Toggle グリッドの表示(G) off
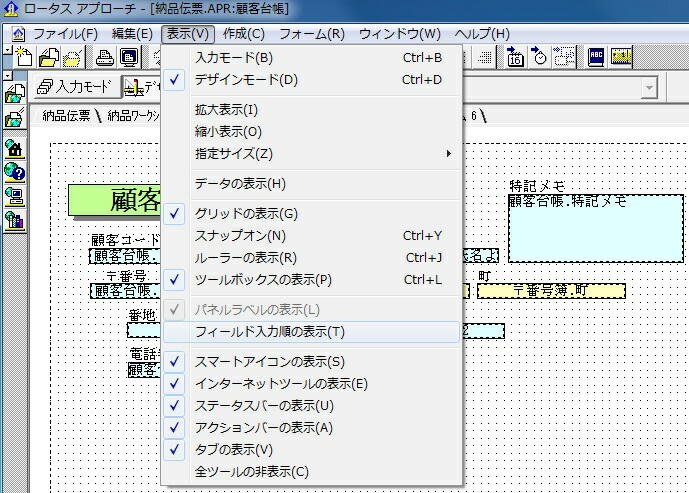The width and height of the screenshot is (689, 493). click(x=312, y=214)
